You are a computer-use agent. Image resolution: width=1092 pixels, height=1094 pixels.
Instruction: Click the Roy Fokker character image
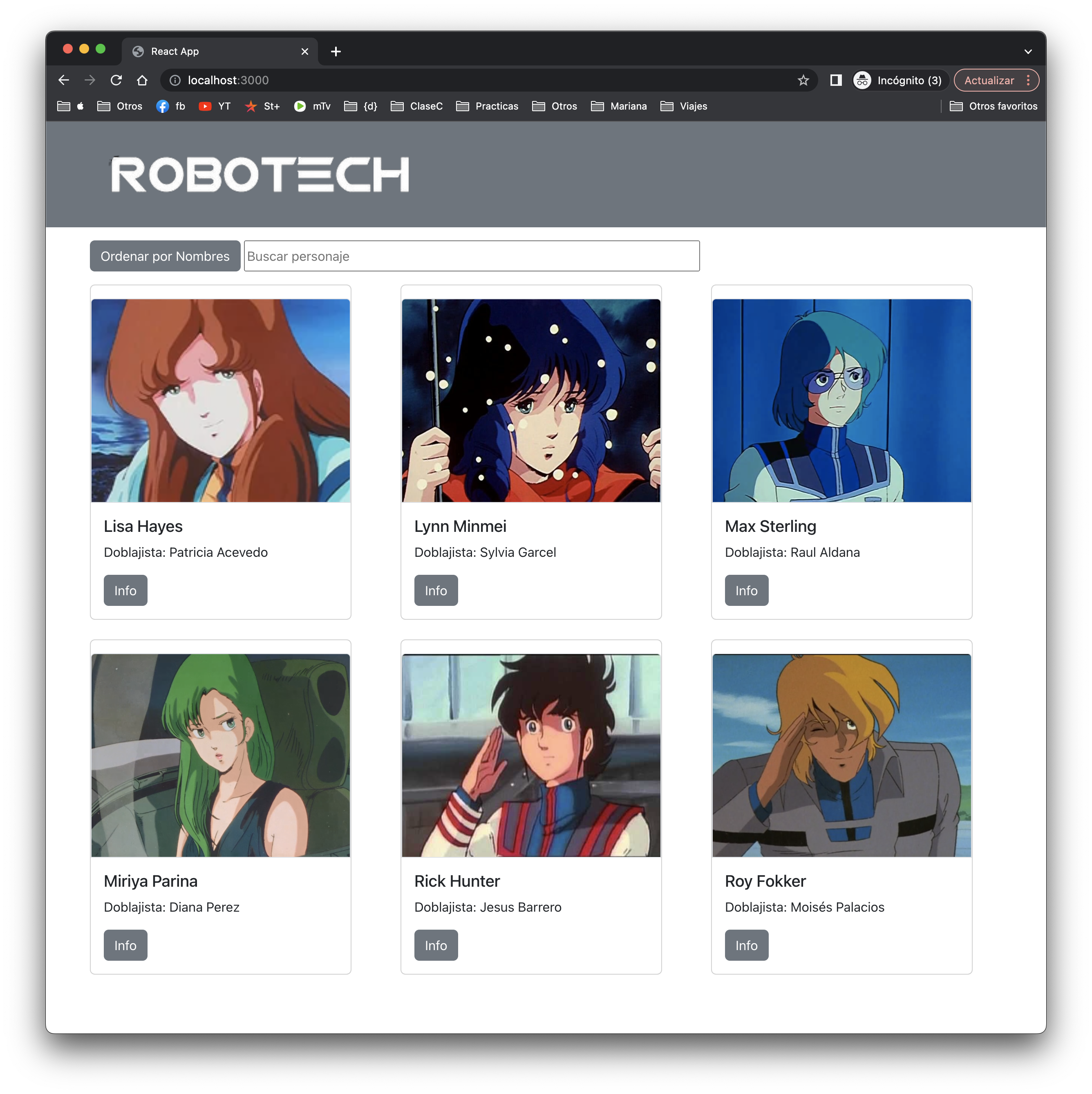[x=841, y=756]
